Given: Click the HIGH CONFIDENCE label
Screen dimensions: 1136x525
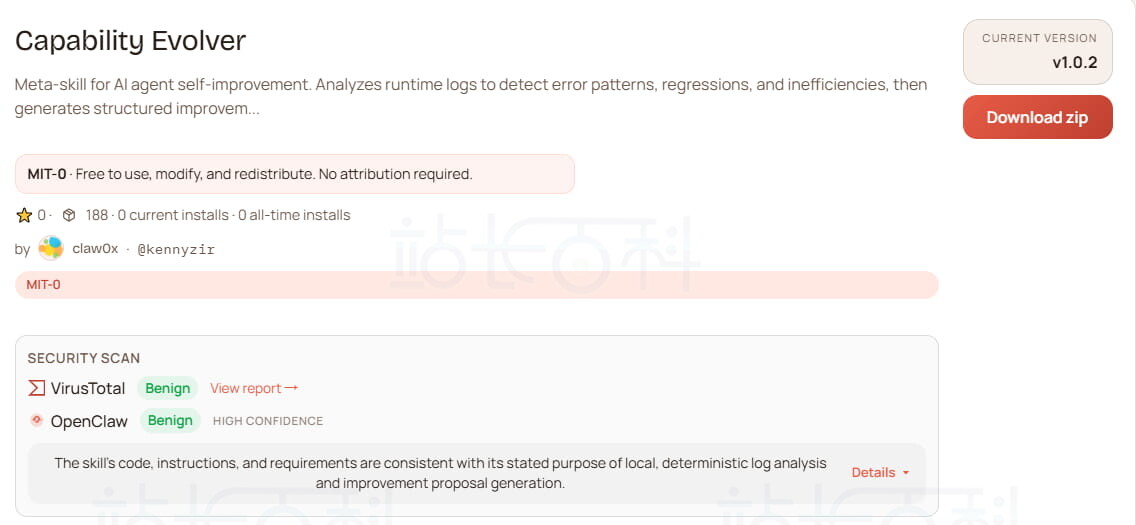Looking at the screenshot, I should [268, 421].
